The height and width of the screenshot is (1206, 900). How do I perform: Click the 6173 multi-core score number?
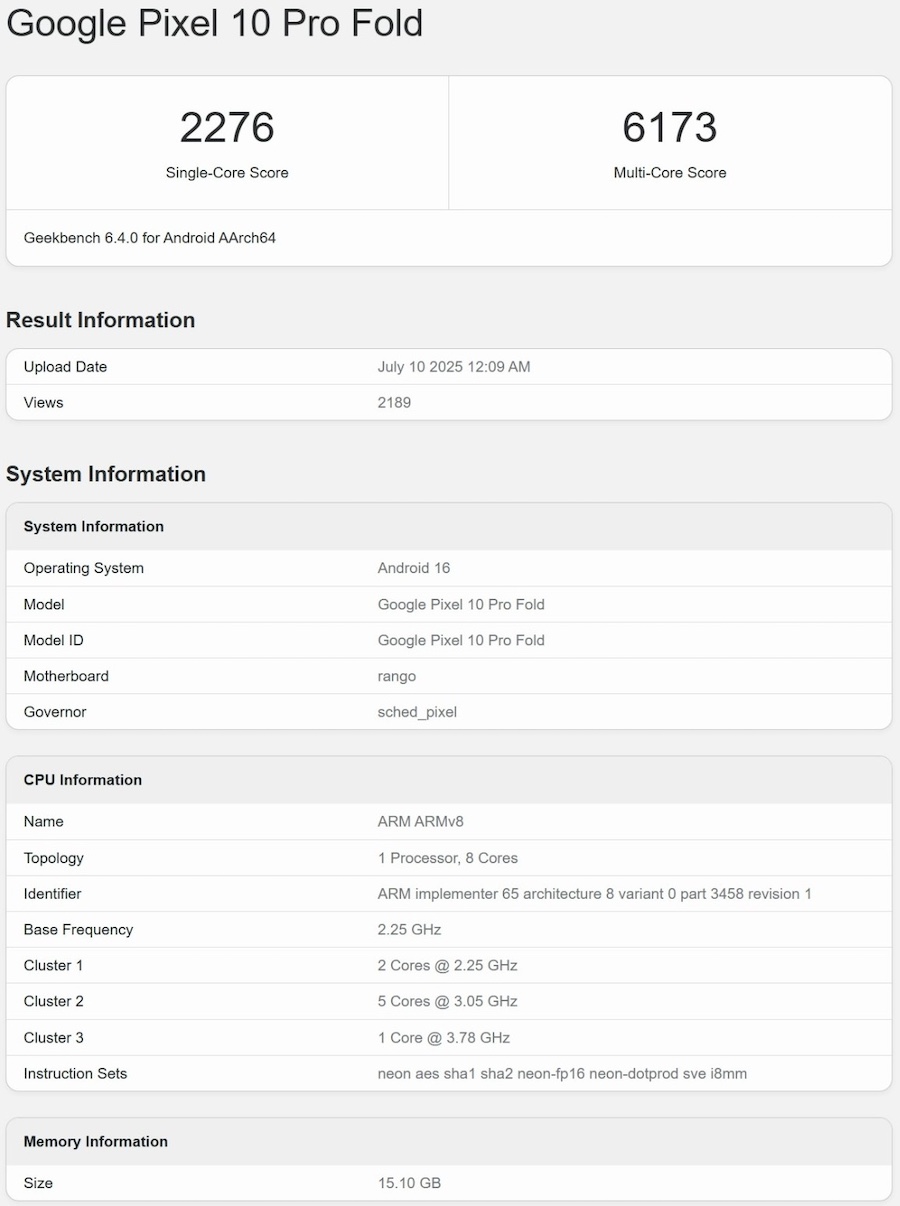(x=669, y=128)
